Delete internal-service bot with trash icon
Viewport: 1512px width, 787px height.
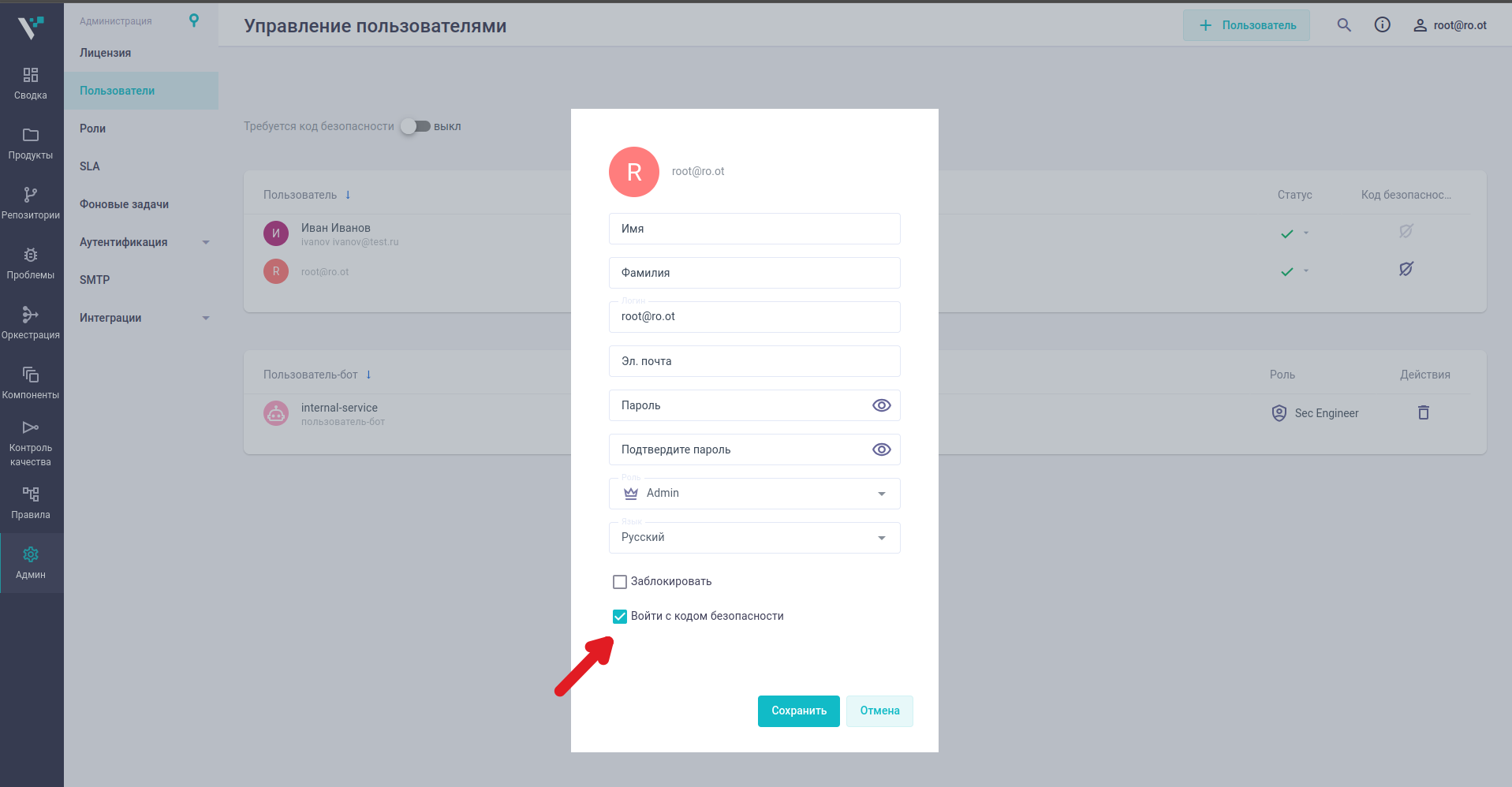(1423, 412)
